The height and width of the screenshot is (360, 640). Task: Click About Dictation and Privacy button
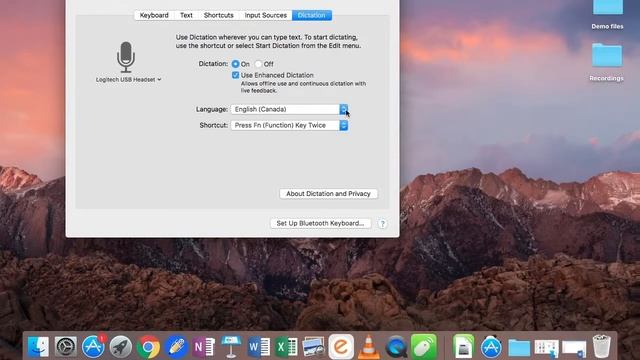point(328,194)
